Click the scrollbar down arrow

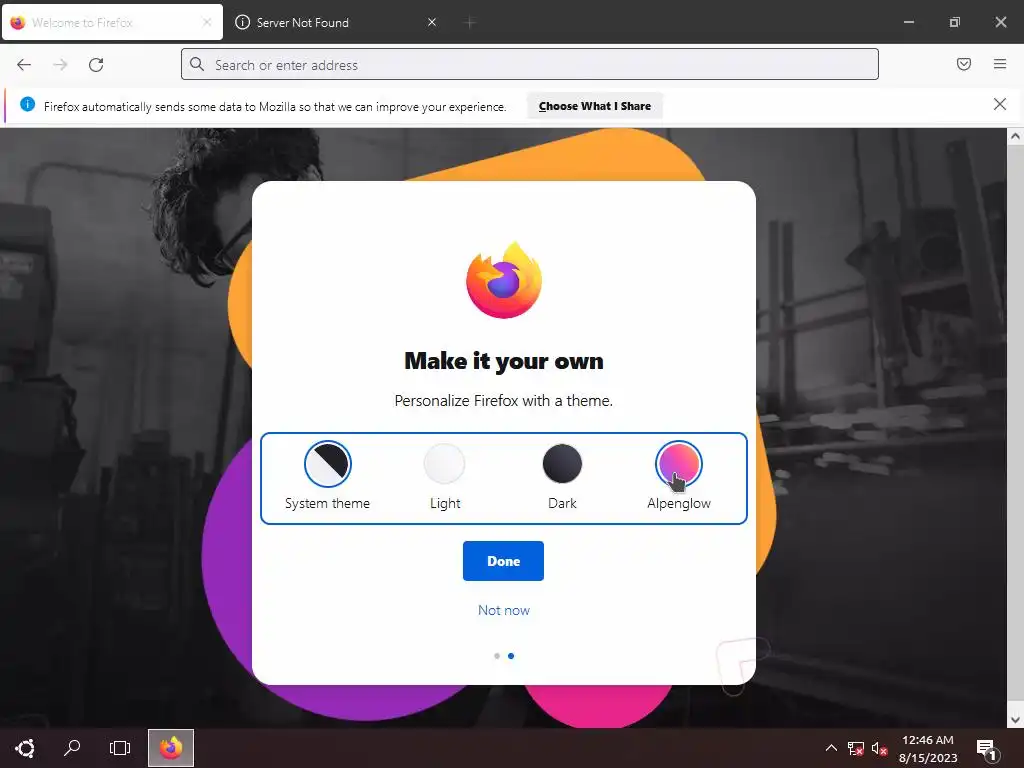pyautogui.click(x=1015, y=720)
